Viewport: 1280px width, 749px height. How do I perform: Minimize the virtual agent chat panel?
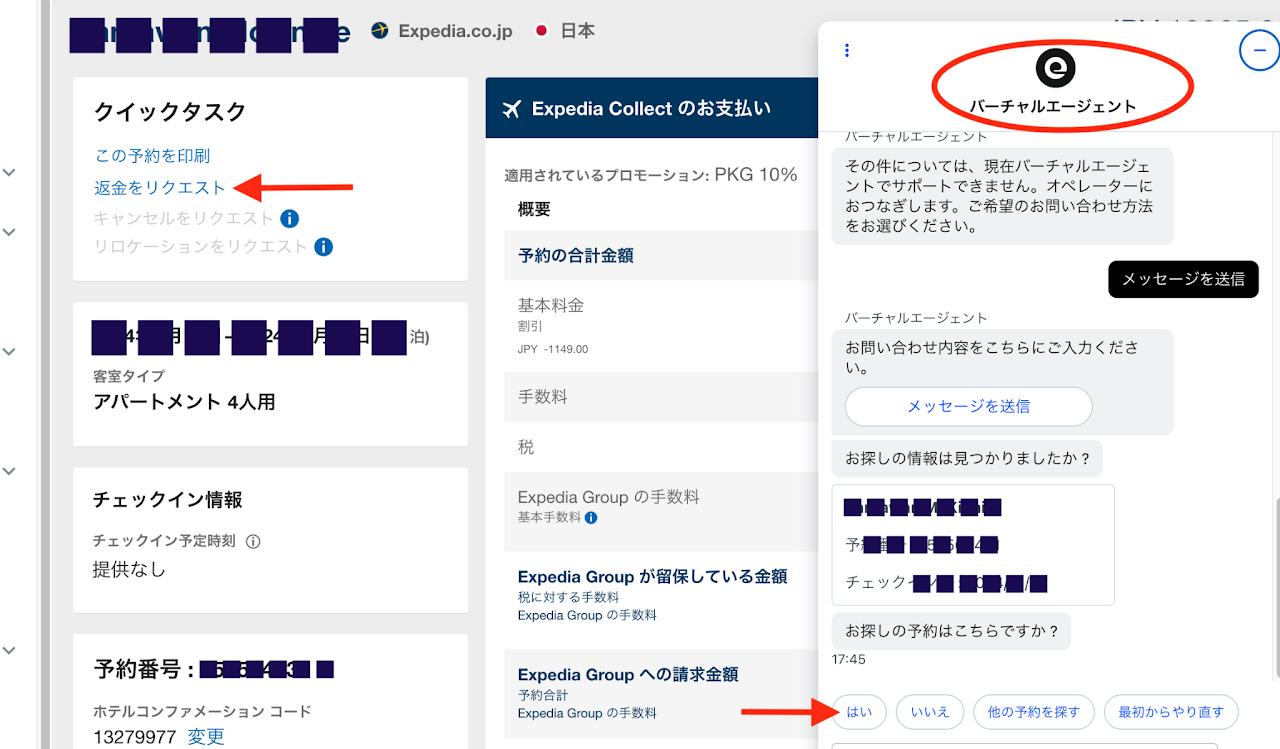[x=1258, y=50]
